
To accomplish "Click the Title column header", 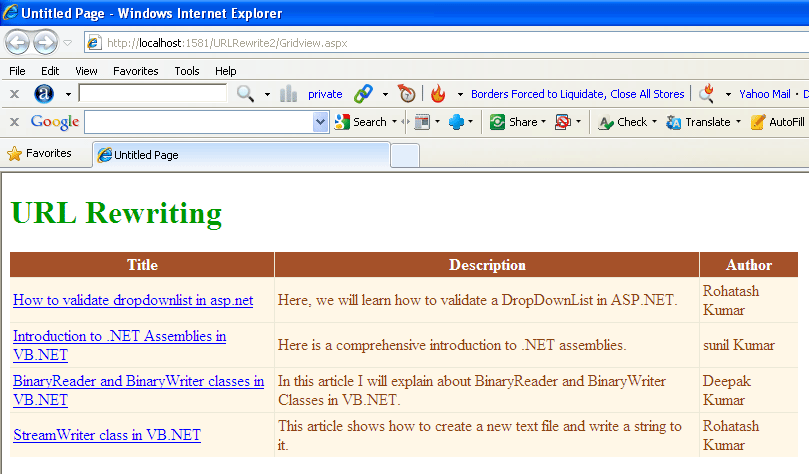I will click(142, 265).
